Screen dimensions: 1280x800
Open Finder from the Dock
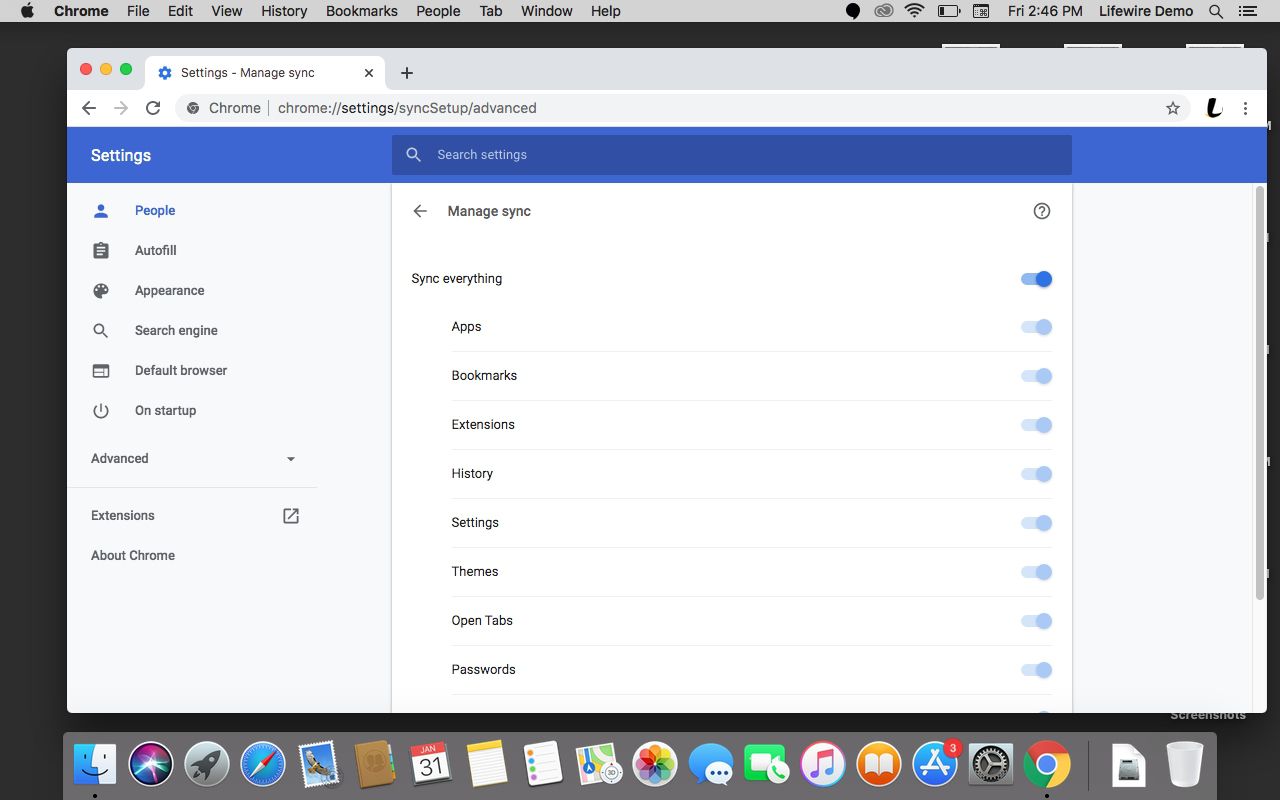[x=95, y=765]
